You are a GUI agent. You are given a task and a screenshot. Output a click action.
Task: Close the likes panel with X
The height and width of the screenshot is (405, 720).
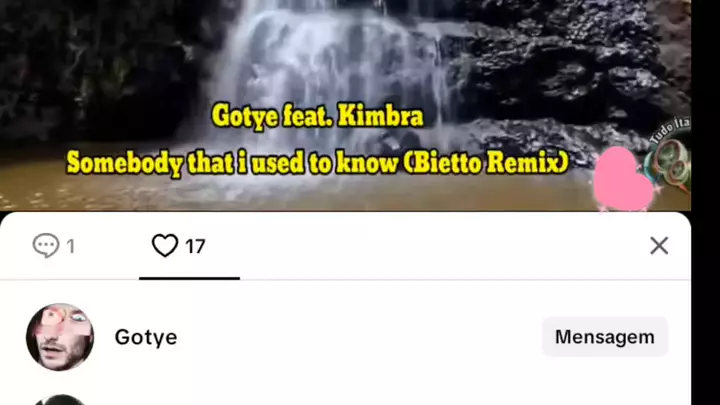click(x=659, y=246)
